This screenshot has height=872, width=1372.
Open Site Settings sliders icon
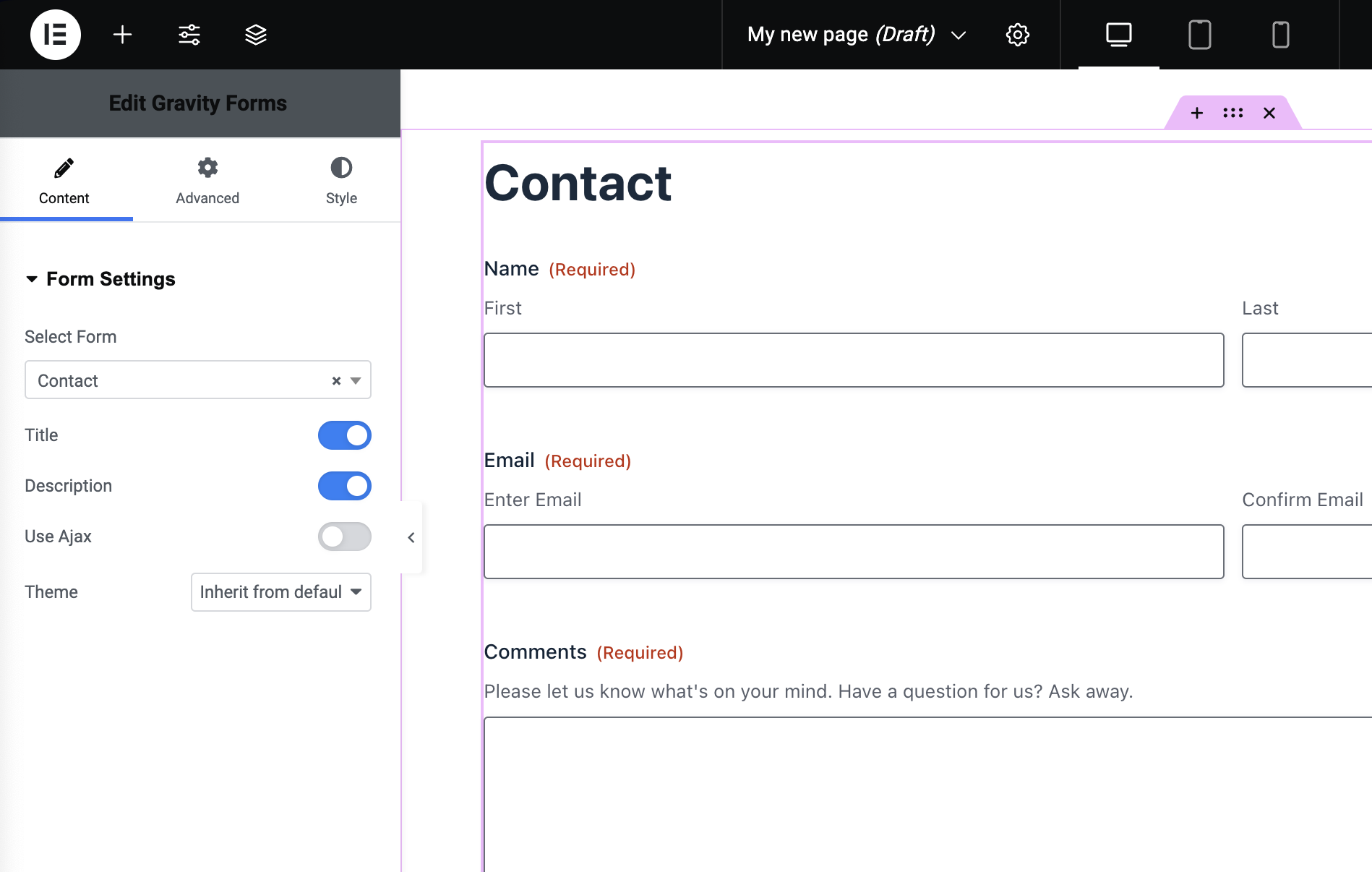coord(189,35)
